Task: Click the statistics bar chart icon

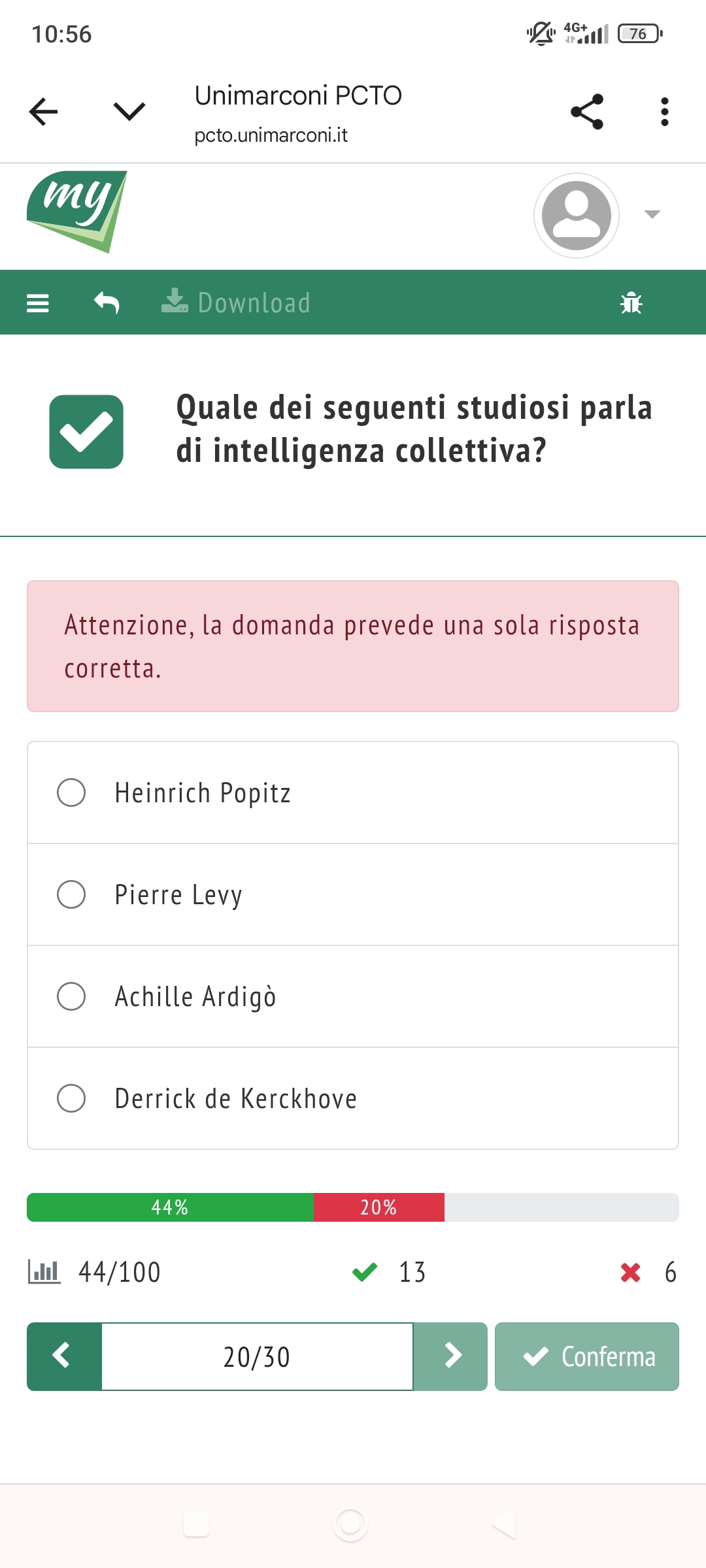Action: tap(44, 1272)
